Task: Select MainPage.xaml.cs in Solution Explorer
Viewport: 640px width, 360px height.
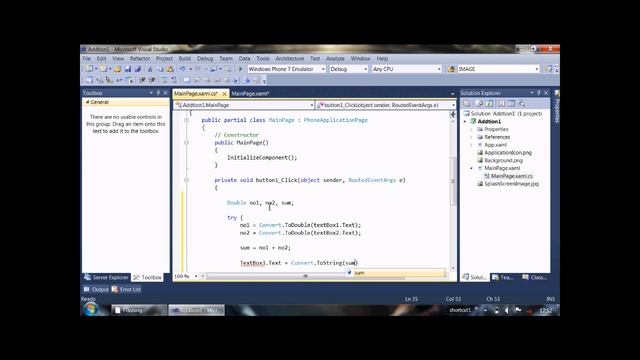Action: pos(512,176)
